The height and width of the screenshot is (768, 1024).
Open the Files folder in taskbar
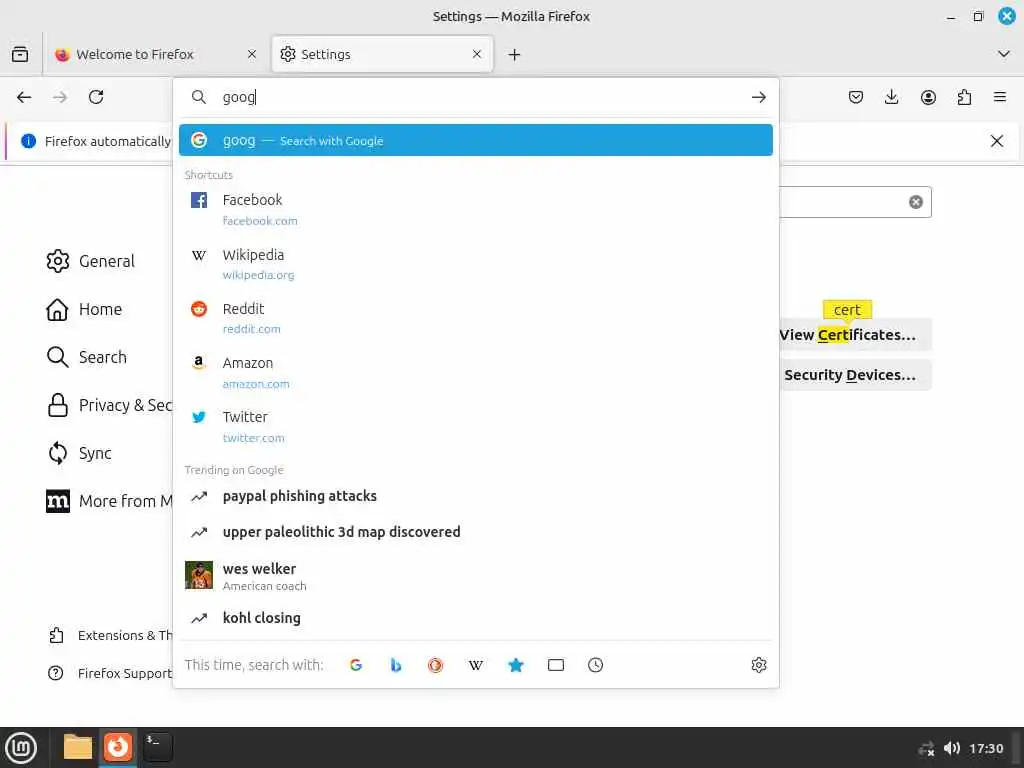coord(78,747)
